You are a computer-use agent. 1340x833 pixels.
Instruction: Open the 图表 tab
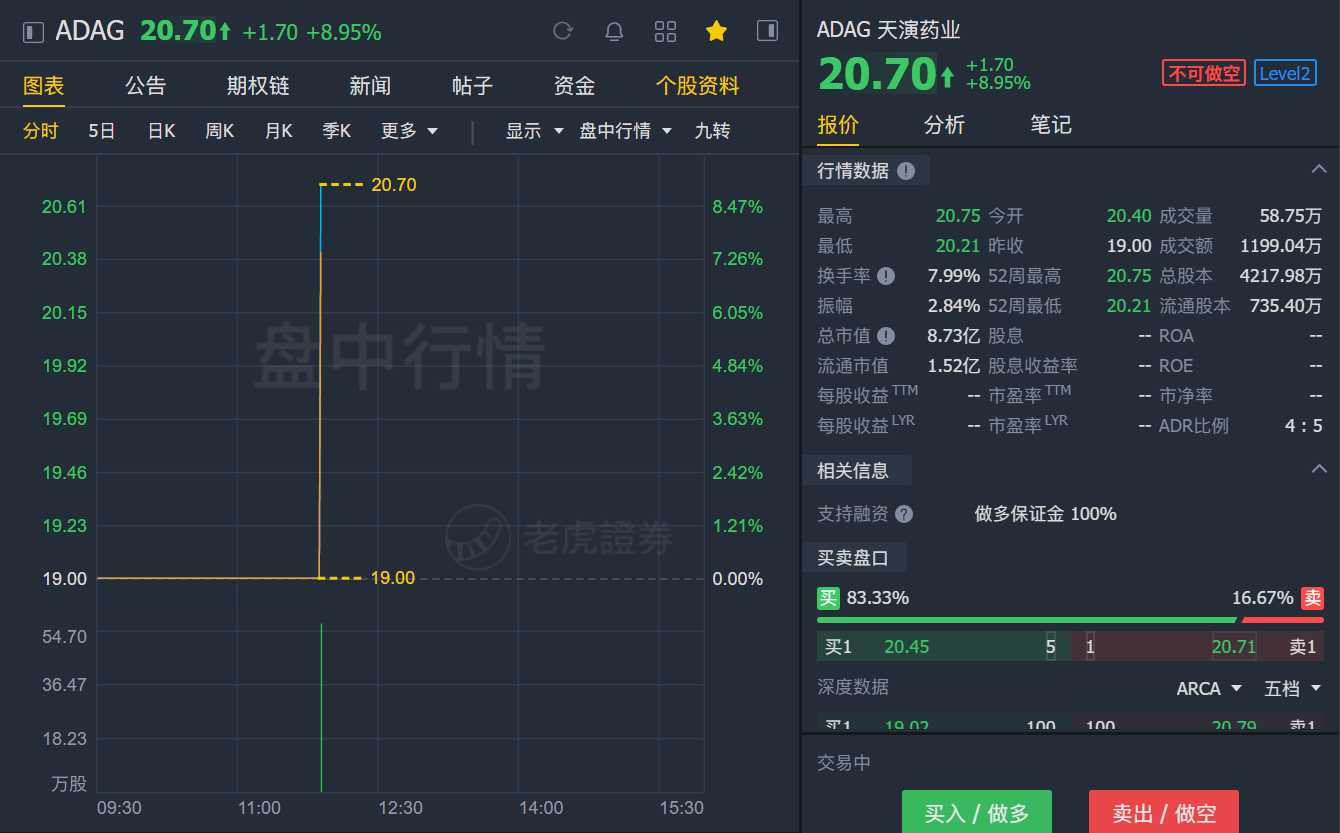coord(44,86)
